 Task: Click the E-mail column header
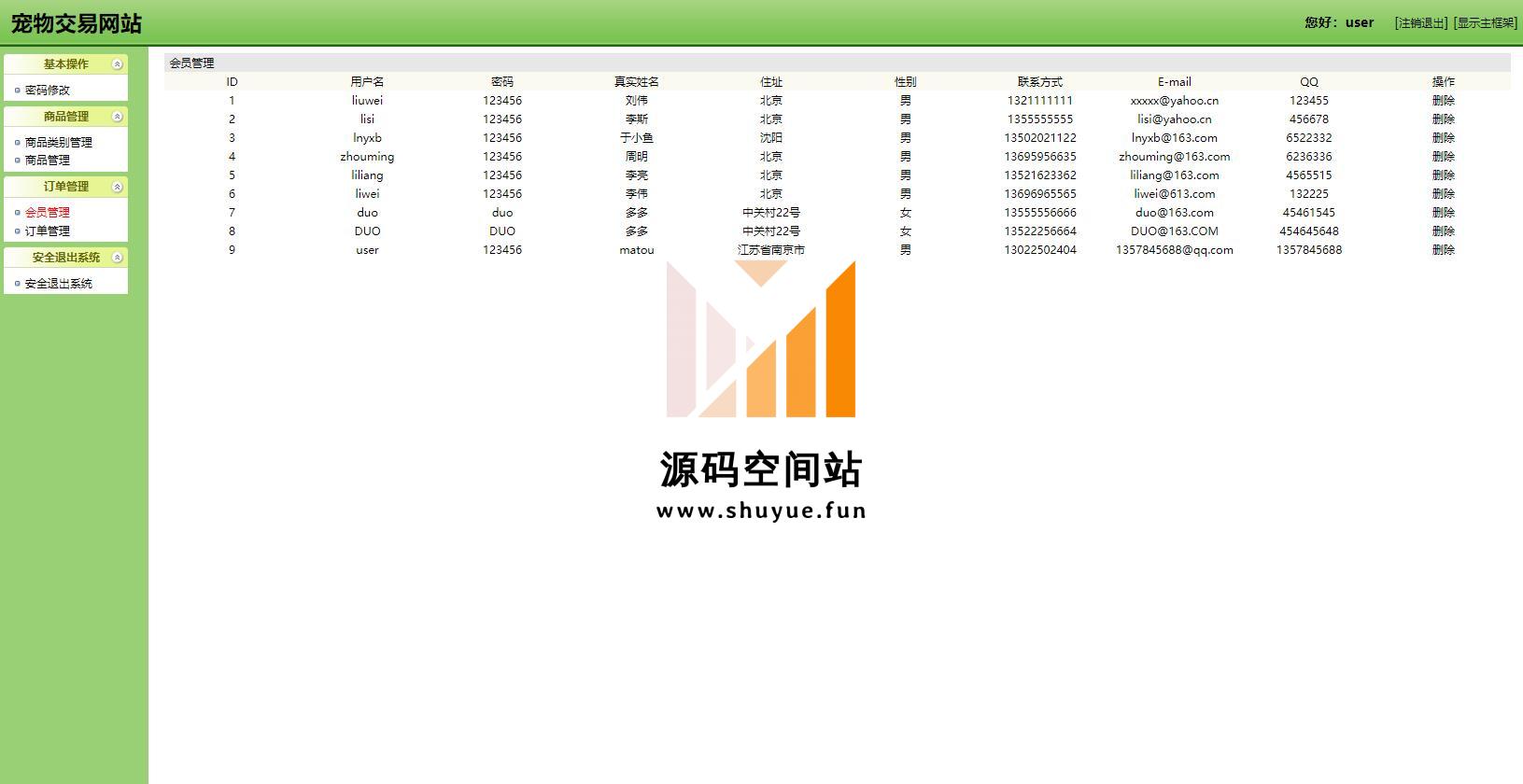1175,82
